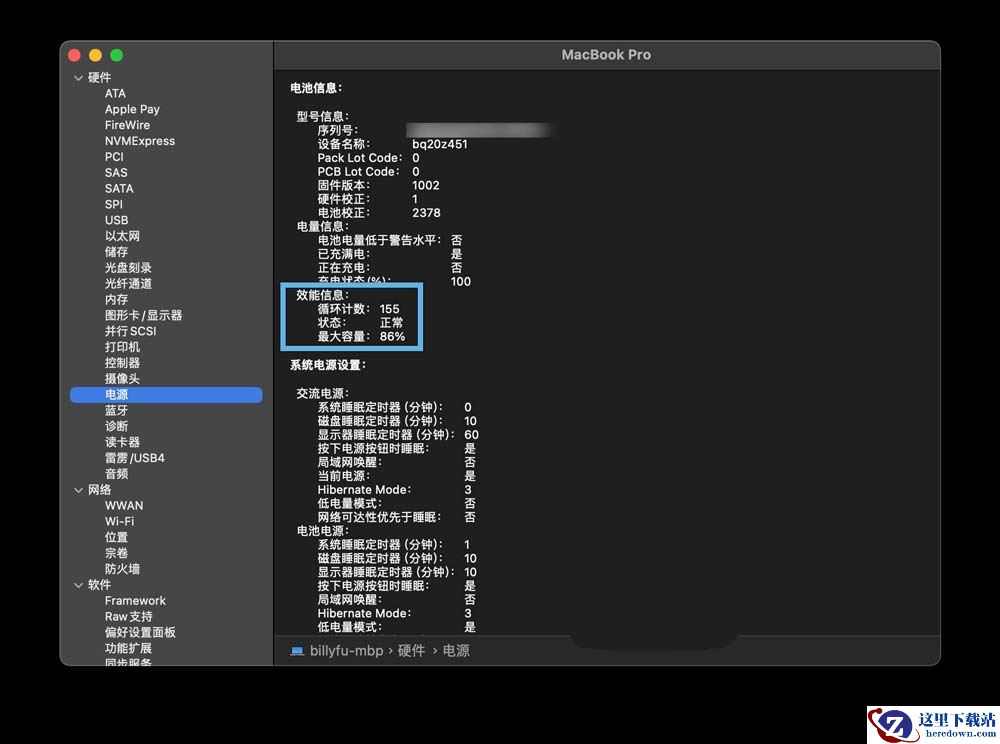Select 内存 in sidebar
This screenshot has width=1000, height=744.
tap(116, 300)
